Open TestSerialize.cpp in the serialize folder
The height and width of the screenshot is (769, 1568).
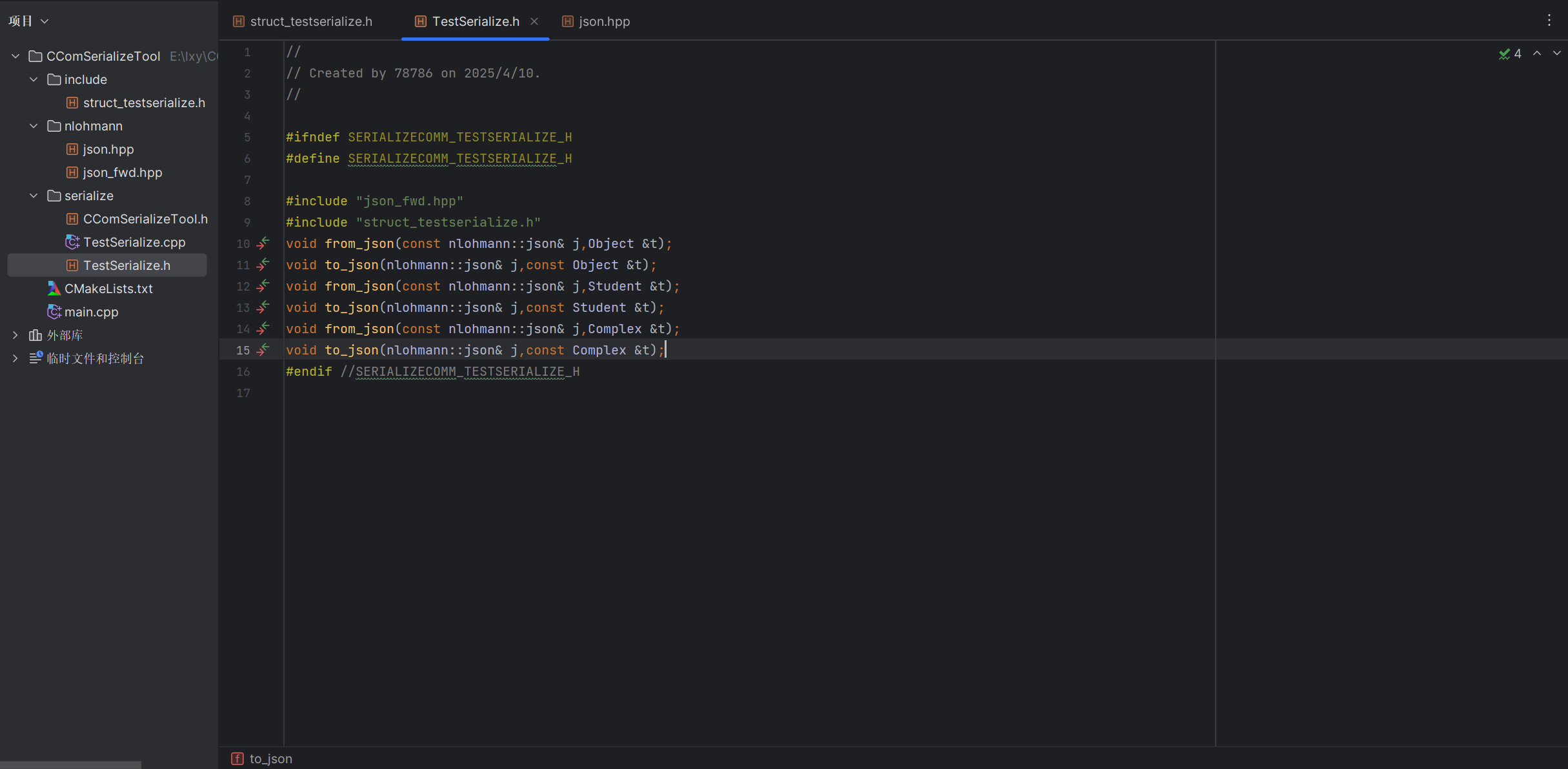click(134, 242)
